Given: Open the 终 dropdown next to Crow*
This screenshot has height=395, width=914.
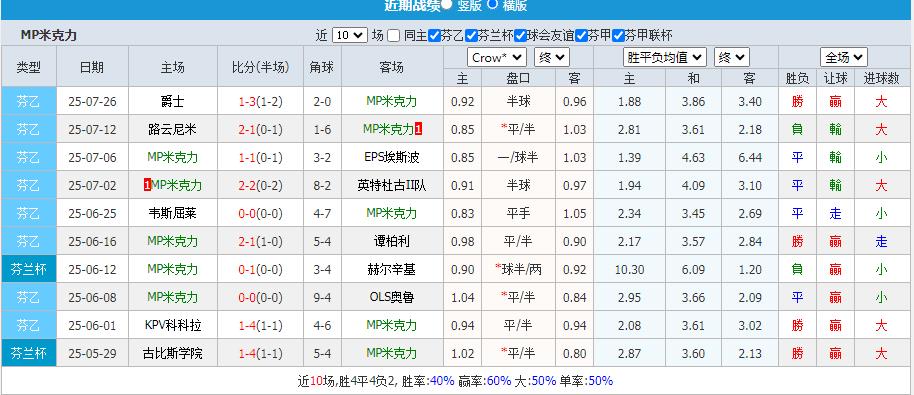Looking at the screenshot, I should (x=551, y=58).
